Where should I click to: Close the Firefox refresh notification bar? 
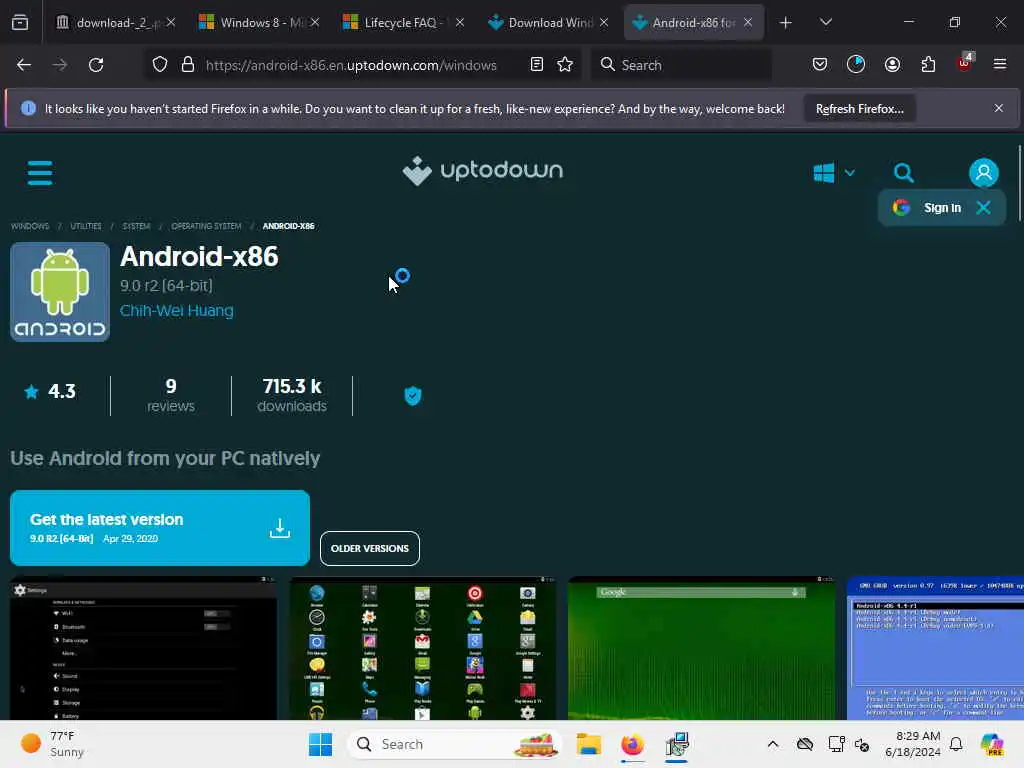click(999, 108)
